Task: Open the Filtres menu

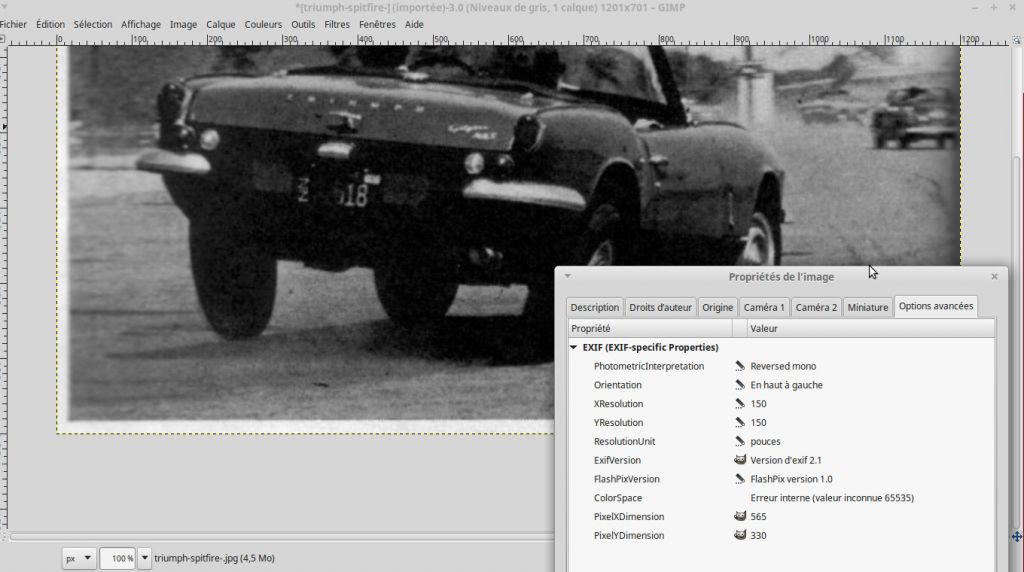Action: [x=336, y=24]
